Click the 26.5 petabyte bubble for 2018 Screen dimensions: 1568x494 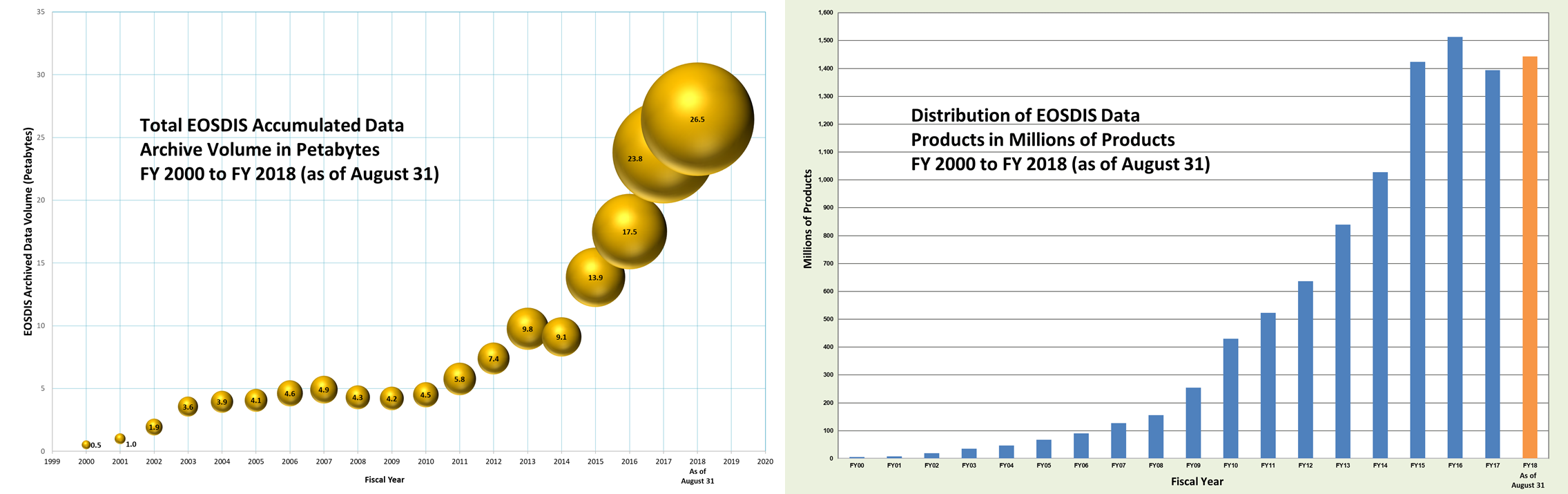[x=697, y=119]
